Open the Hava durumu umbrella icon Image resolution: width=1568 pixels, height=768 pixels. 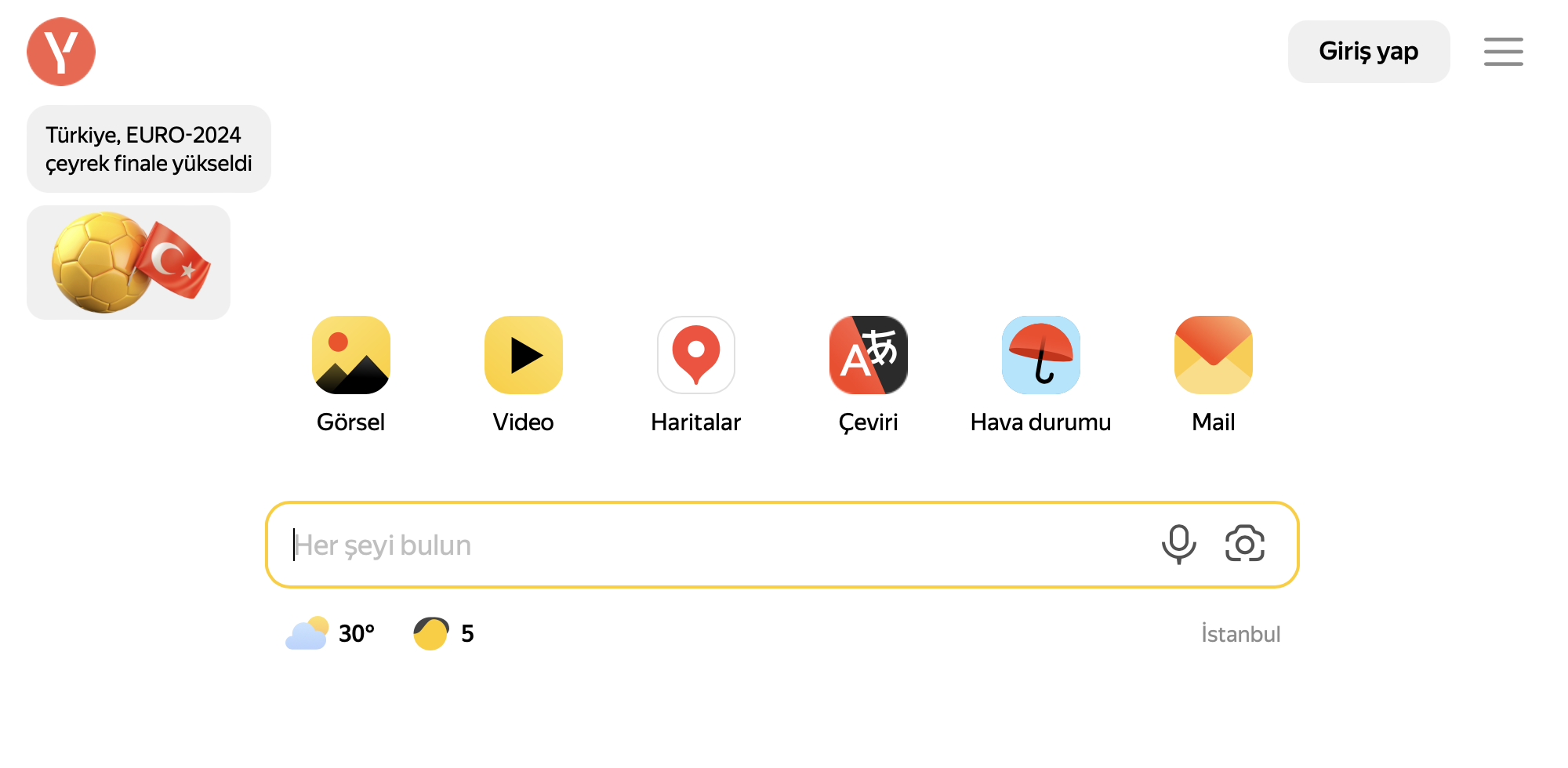tap(1041, 355)
